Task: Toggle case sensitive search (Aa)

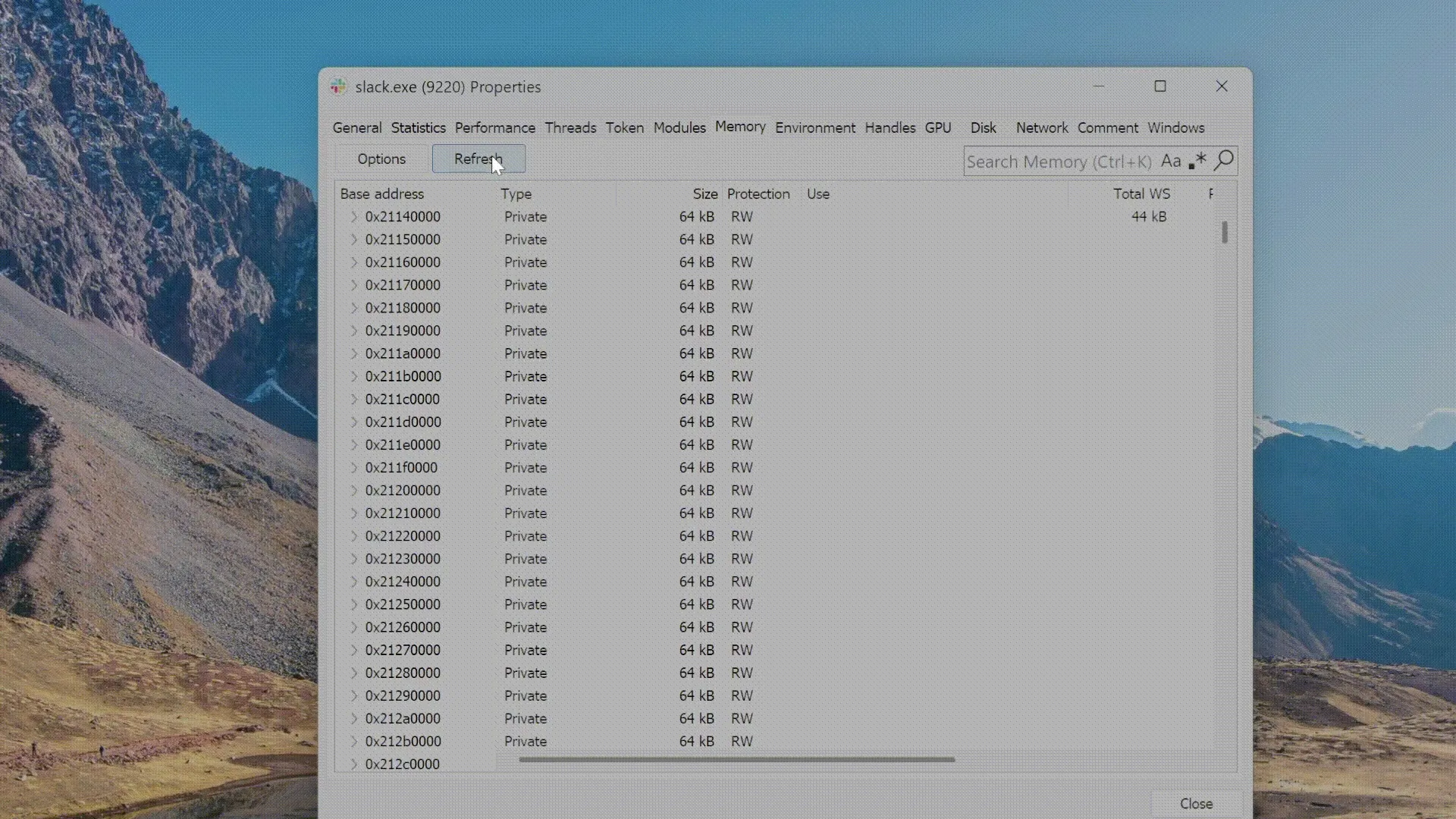Action: pos(1170,161)
